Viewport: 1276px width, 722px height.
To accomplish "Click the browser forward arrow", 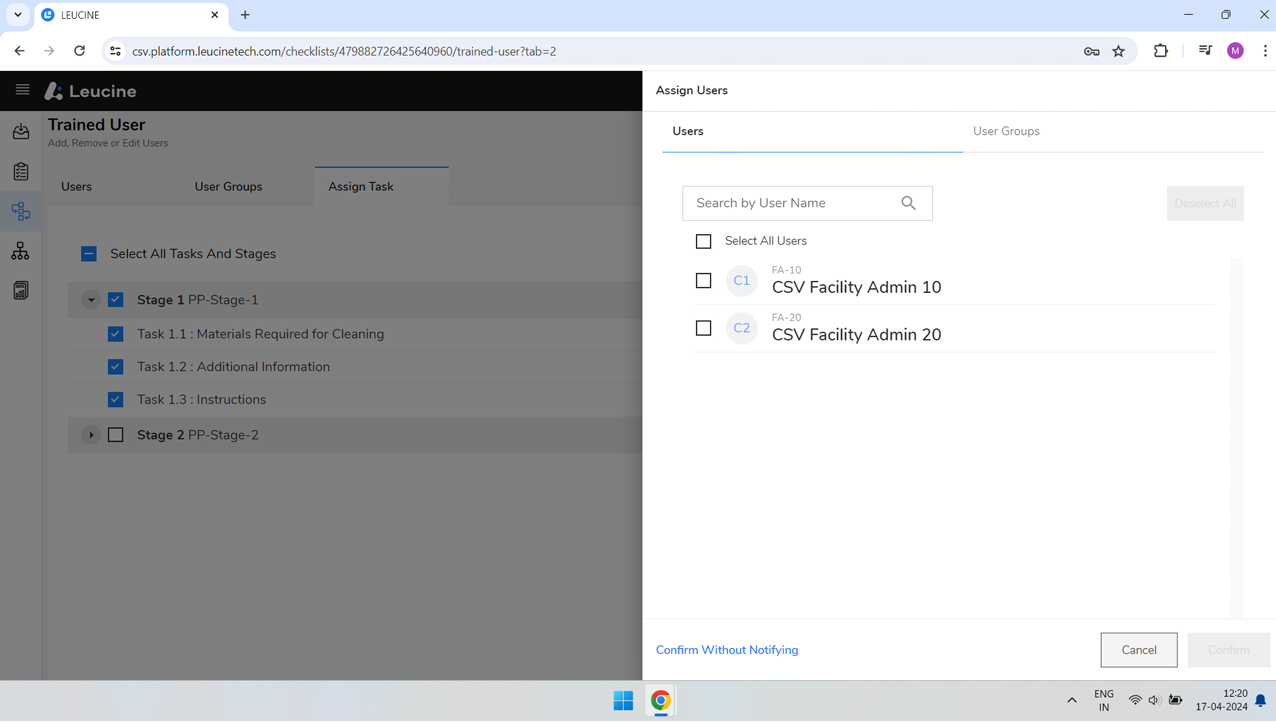I will (x=49, y=51).
